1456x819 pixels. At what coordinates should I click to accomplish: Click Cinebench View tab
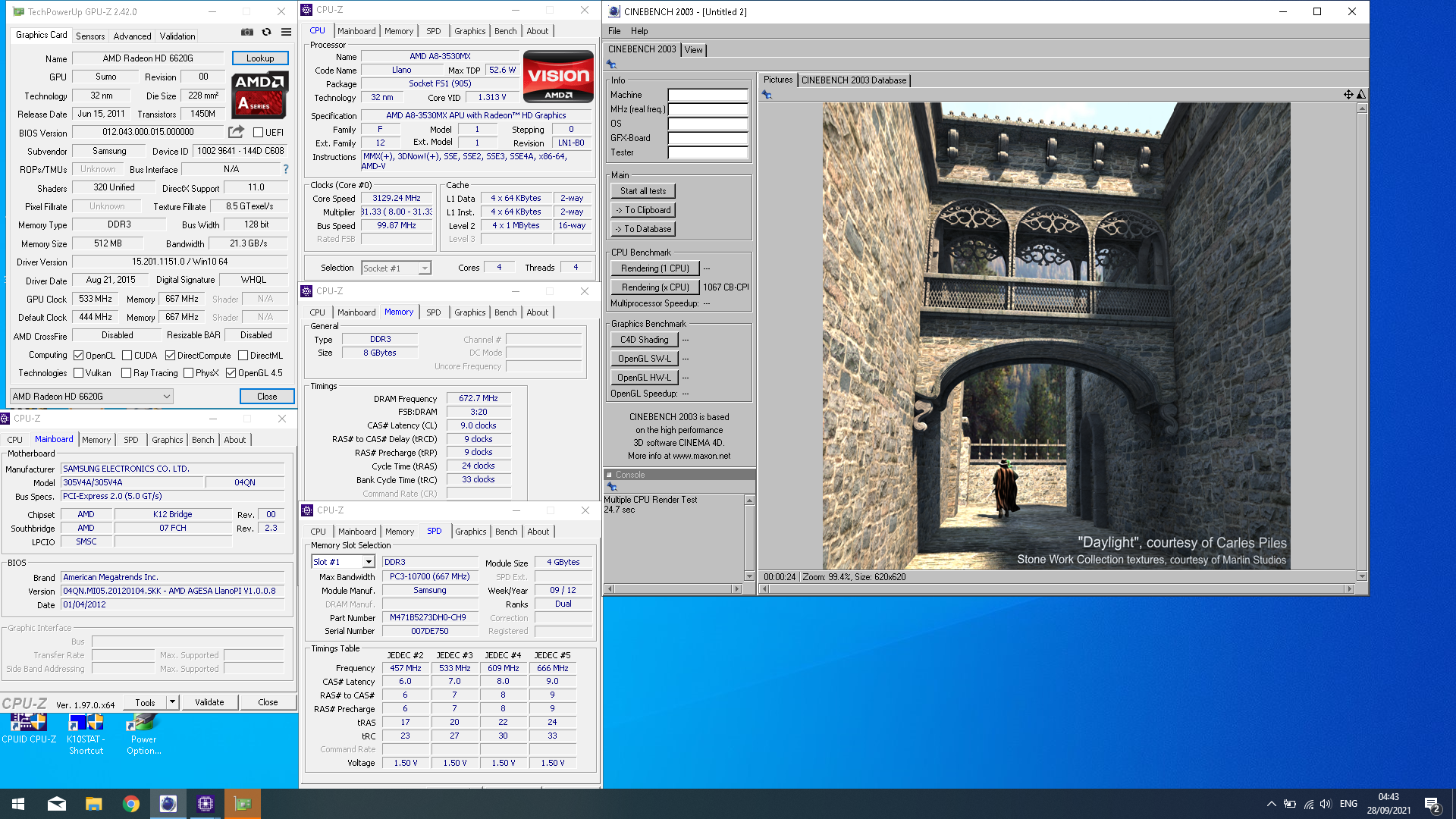point(694,50)
